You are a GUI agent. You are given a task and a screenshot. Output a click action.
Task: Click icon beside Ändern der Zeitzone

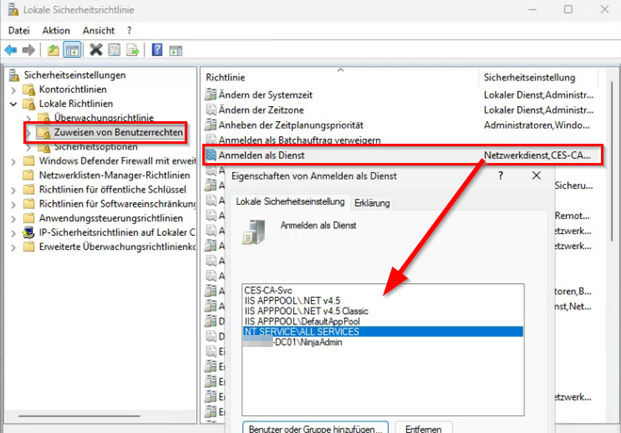tap(211, 110)
